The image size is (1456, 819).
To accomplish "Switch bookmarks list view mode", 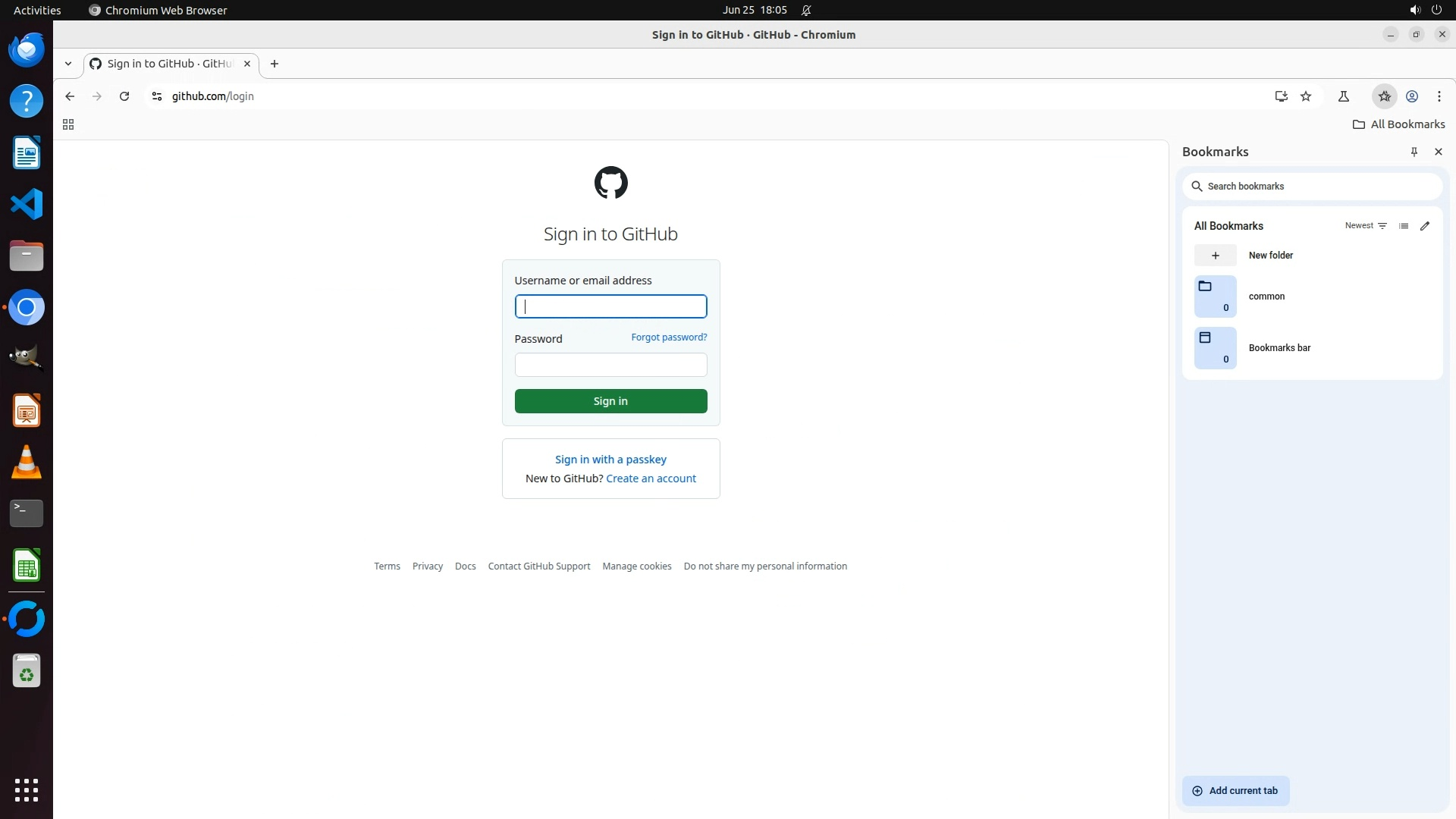I will point(1404,226).
